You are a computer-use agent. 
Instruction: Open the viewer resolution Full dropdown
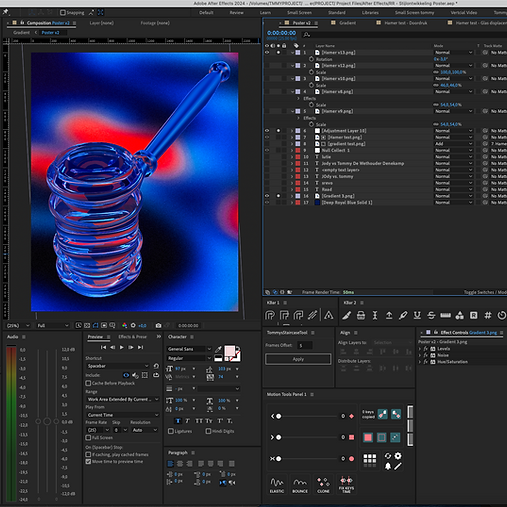53,325
